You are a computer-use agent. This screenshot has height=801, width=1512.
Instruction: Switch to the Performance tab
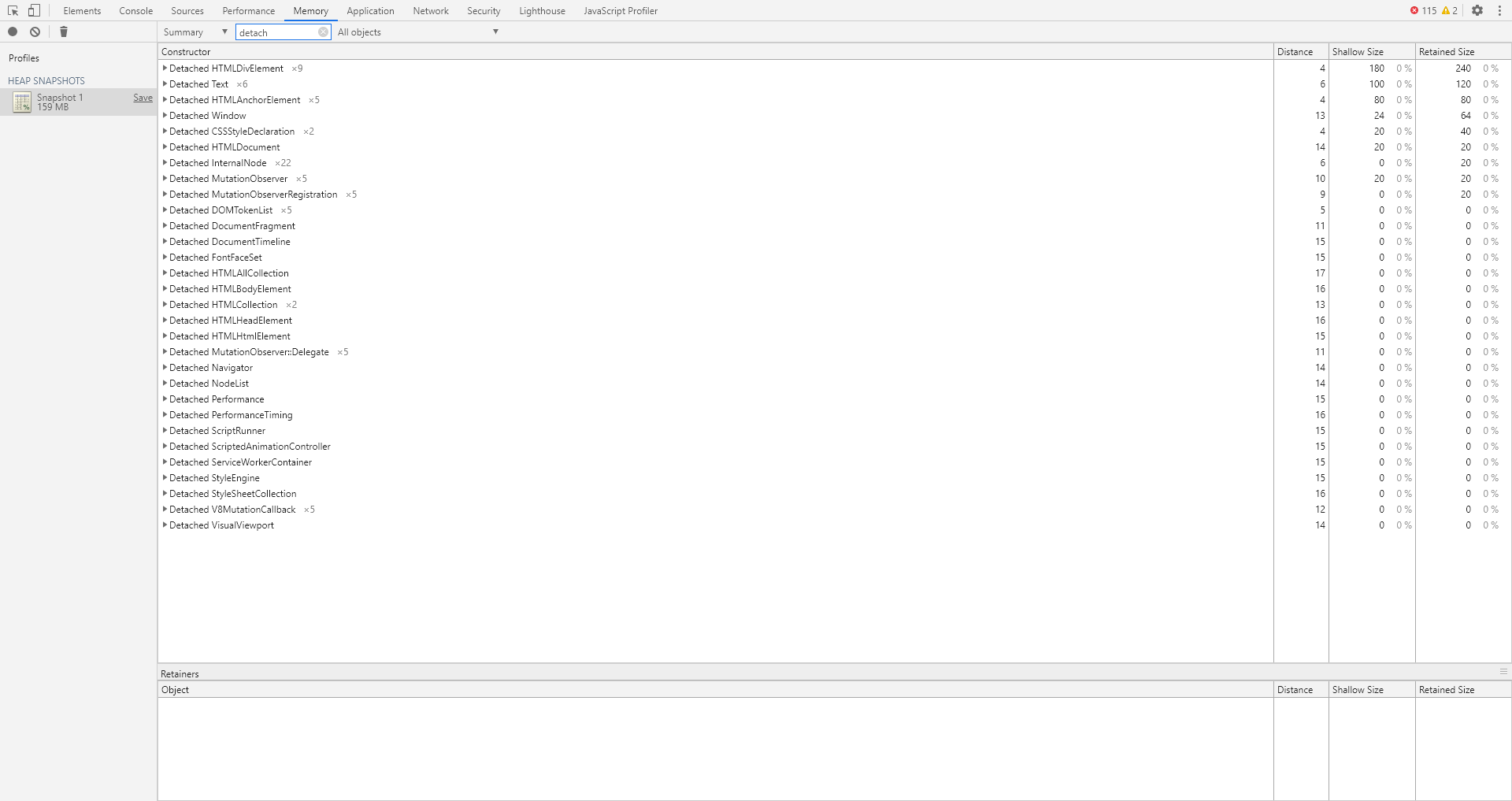(x=249, y=11)
